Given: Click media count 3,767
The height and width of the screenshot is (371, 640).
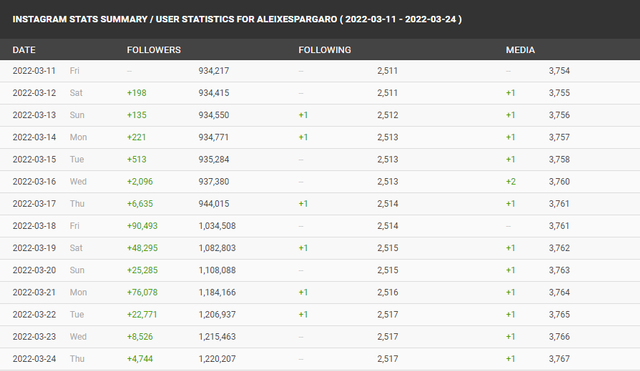Looking at the screenshot, I should click(559, 358).
